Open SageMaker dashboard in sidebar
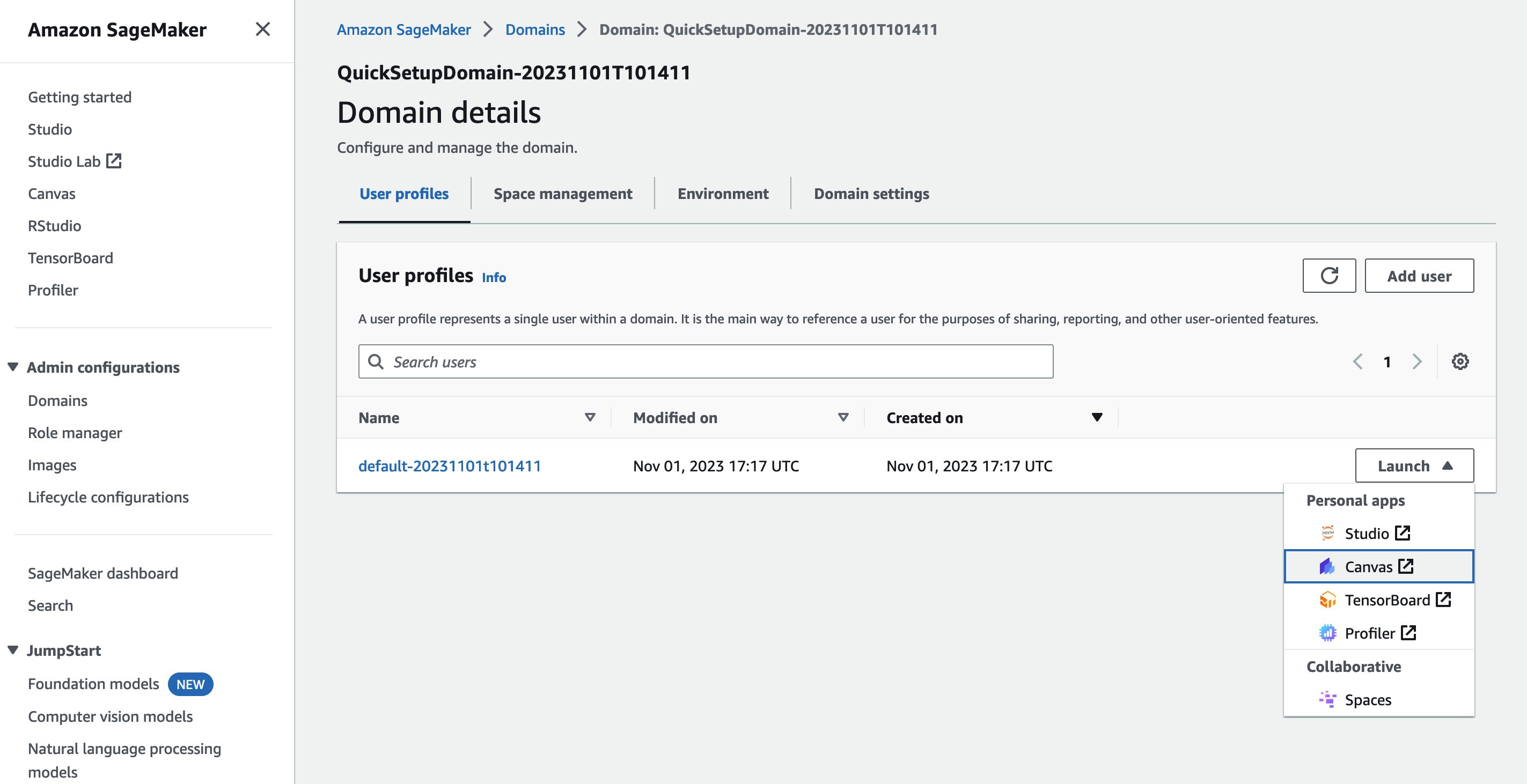The width and height of the screenshot is (1527, 784). [102, 573]
